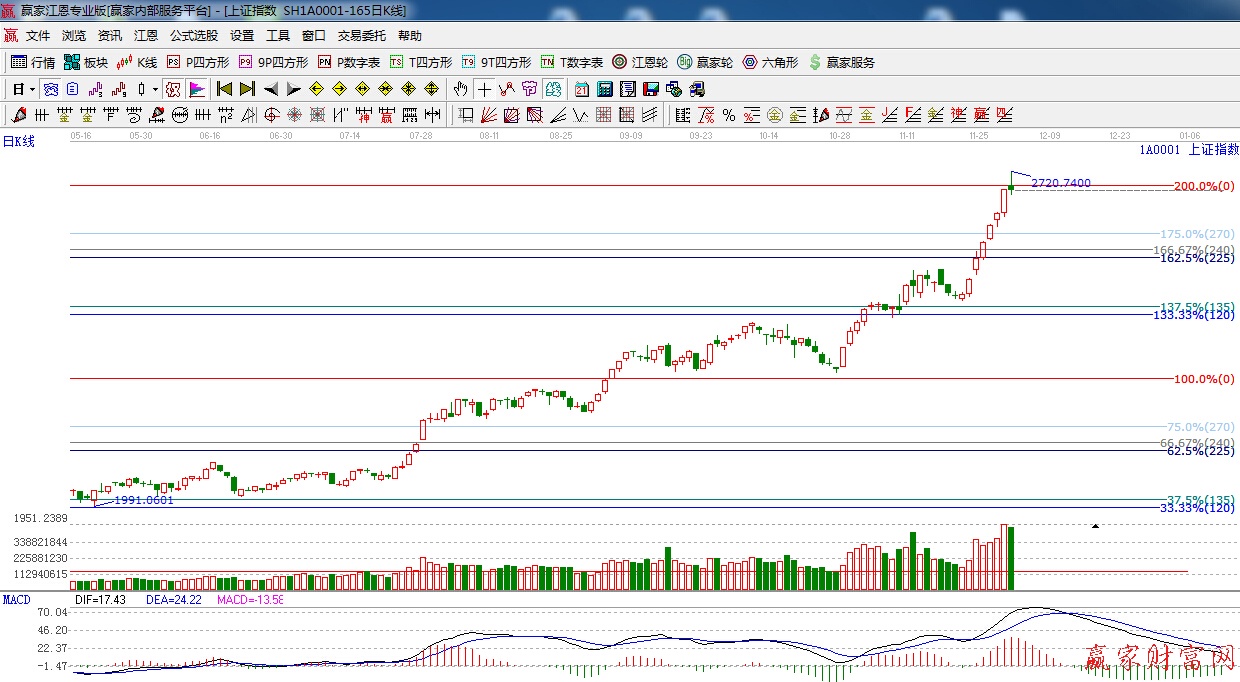Open the 江恩轮 wheel tool

pyautogui.click(x=640, y=62)
